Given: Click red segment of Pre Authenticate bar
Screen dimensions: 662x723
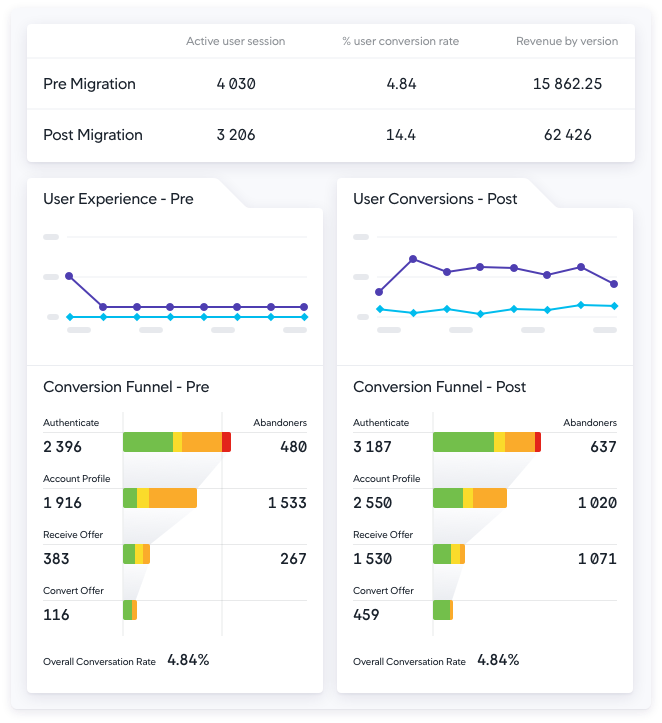Looking at the screenshot, I should pyautogui.click(x=227, y=442).
